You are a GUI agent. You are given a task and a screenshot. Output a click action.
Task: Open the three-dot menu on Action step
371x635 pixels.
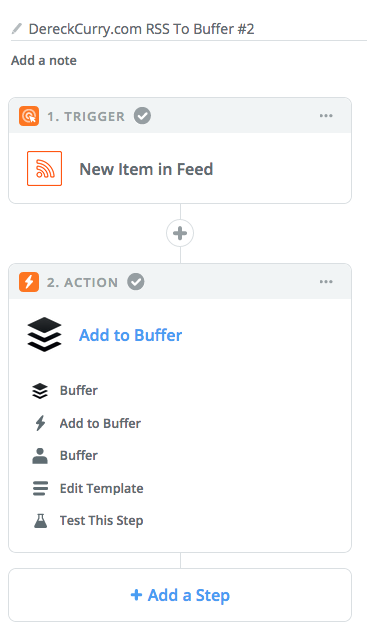[326, 282]
